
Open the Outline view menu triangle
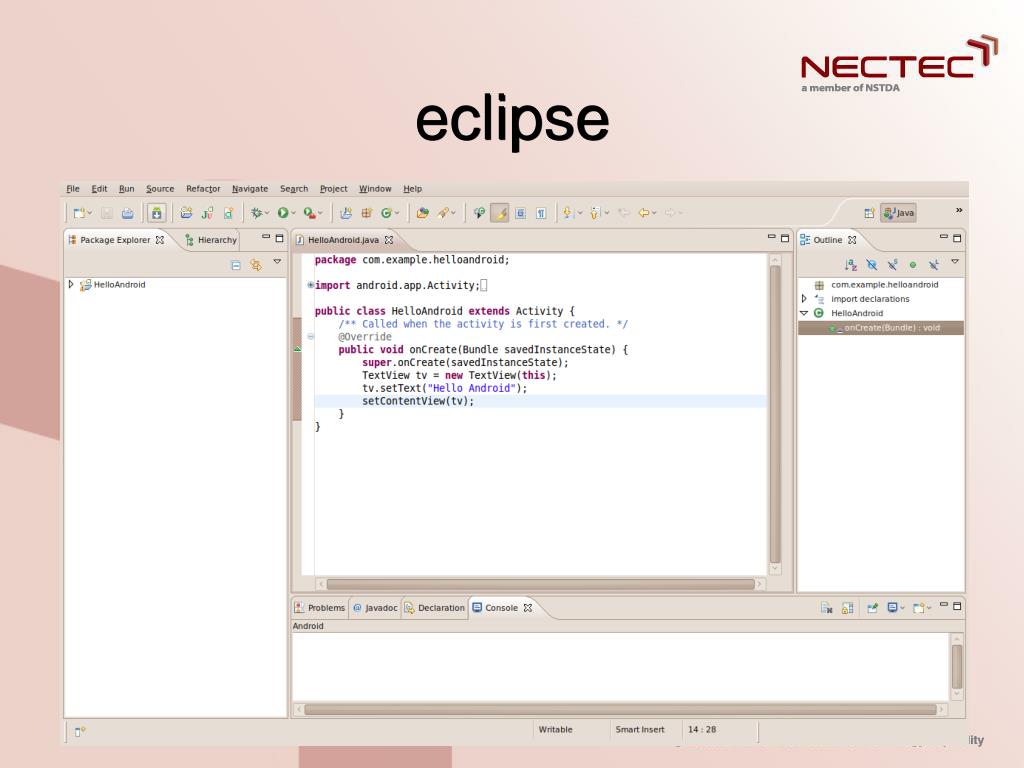[955, 261]
